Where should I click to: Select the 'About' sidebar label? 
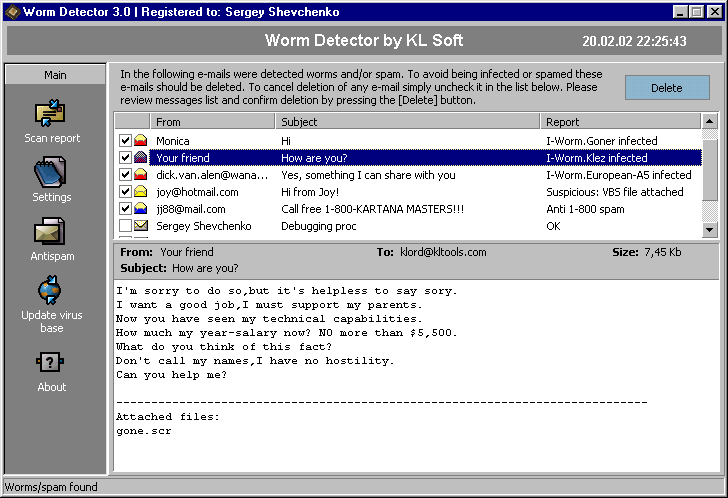point(52,387)
